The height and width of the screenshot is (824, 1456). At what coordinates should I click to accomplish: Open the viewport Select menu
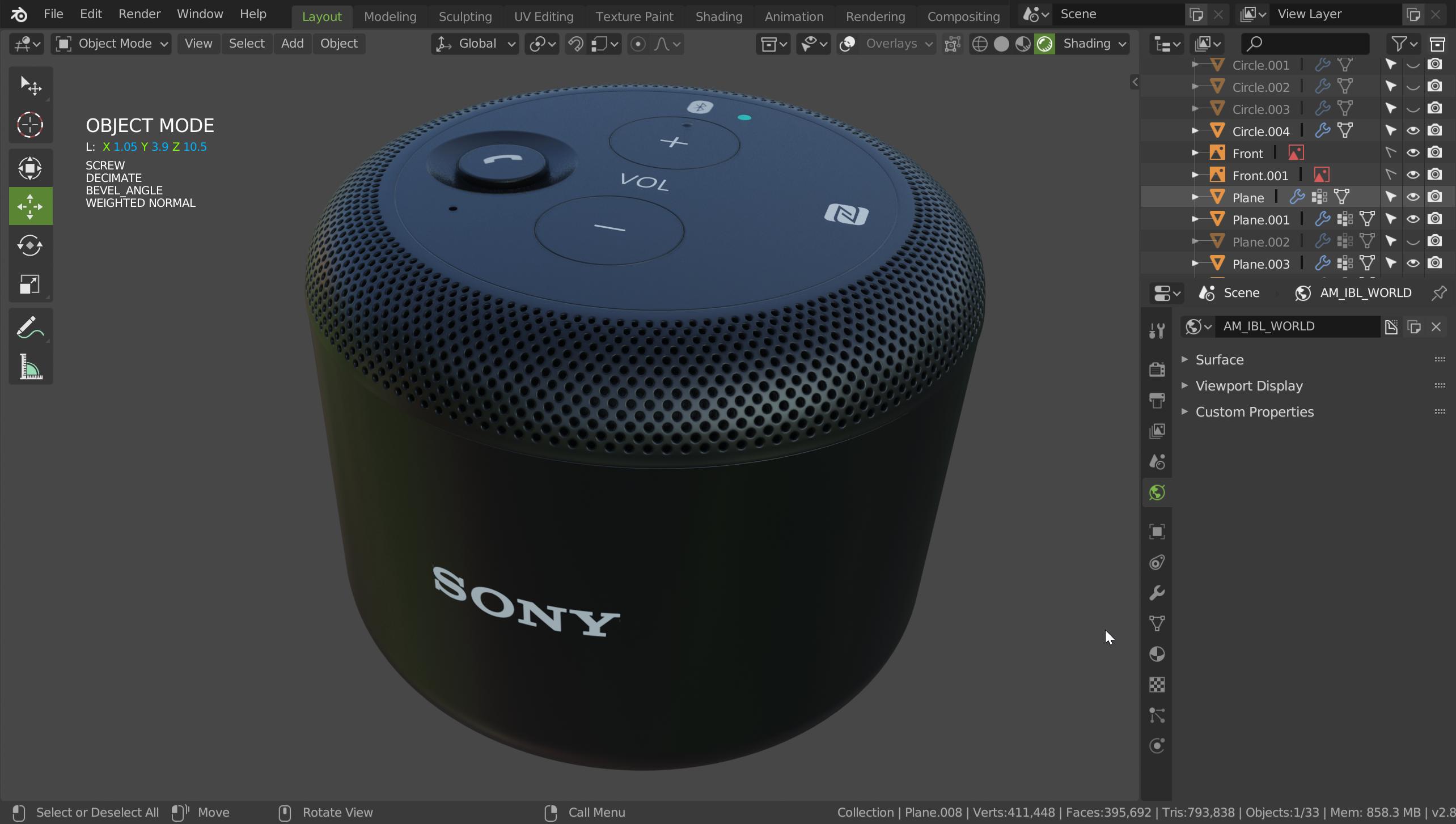247,44
